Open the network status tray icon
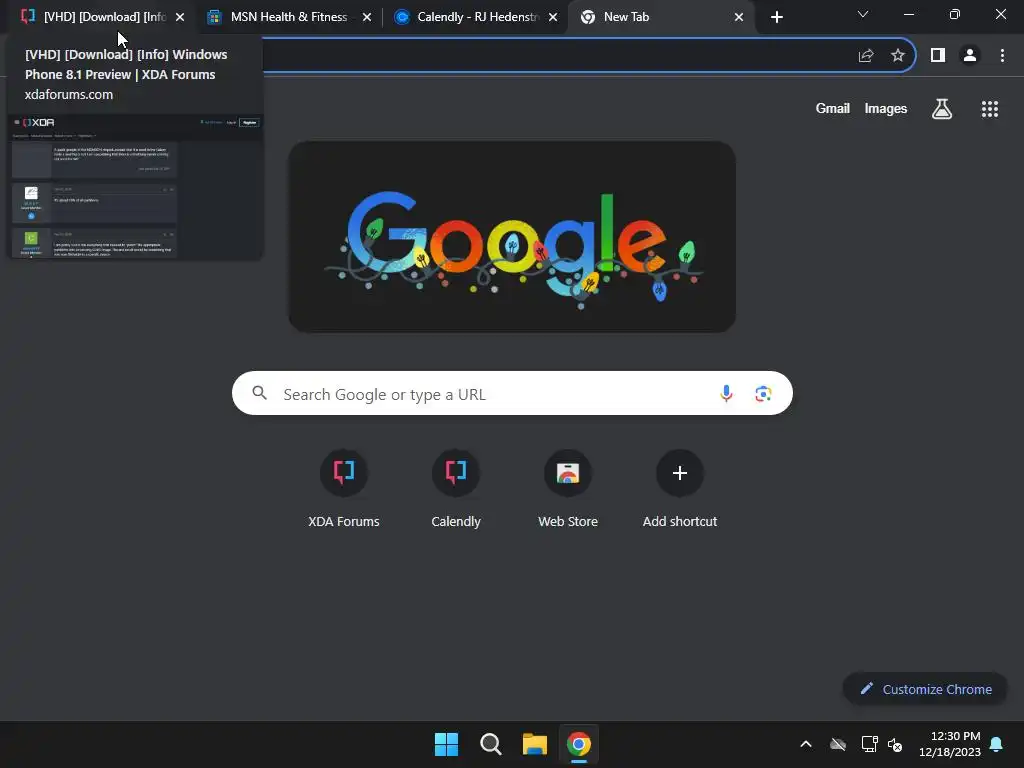Screen dimensions: 1024x768 pyautogui.click(x=869, y=744)
